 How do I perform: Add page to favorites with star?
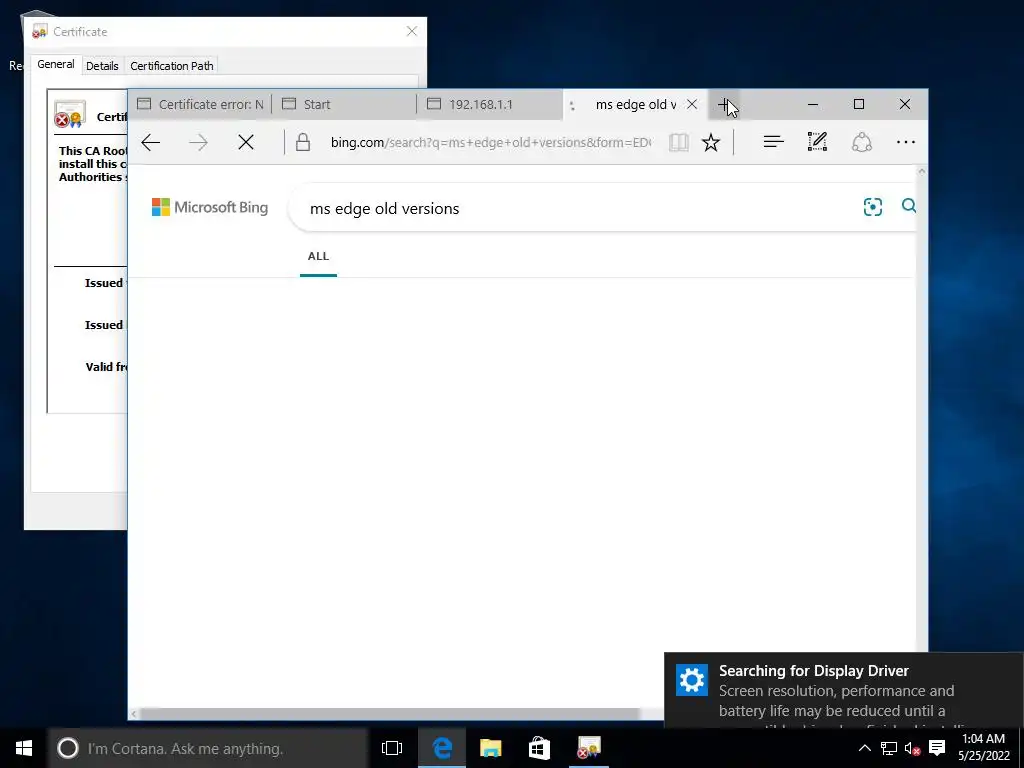(x=711, y=142)
